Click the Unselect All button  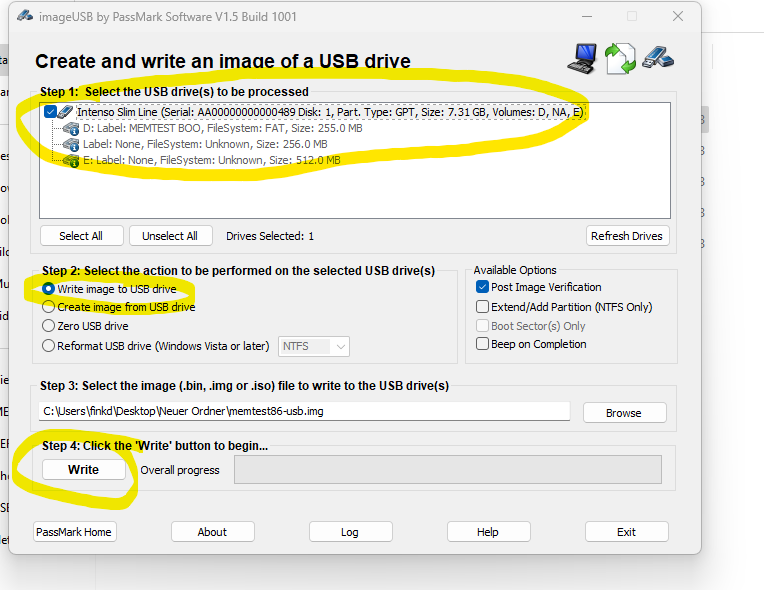pyautogui.click(x=171, y=236)
